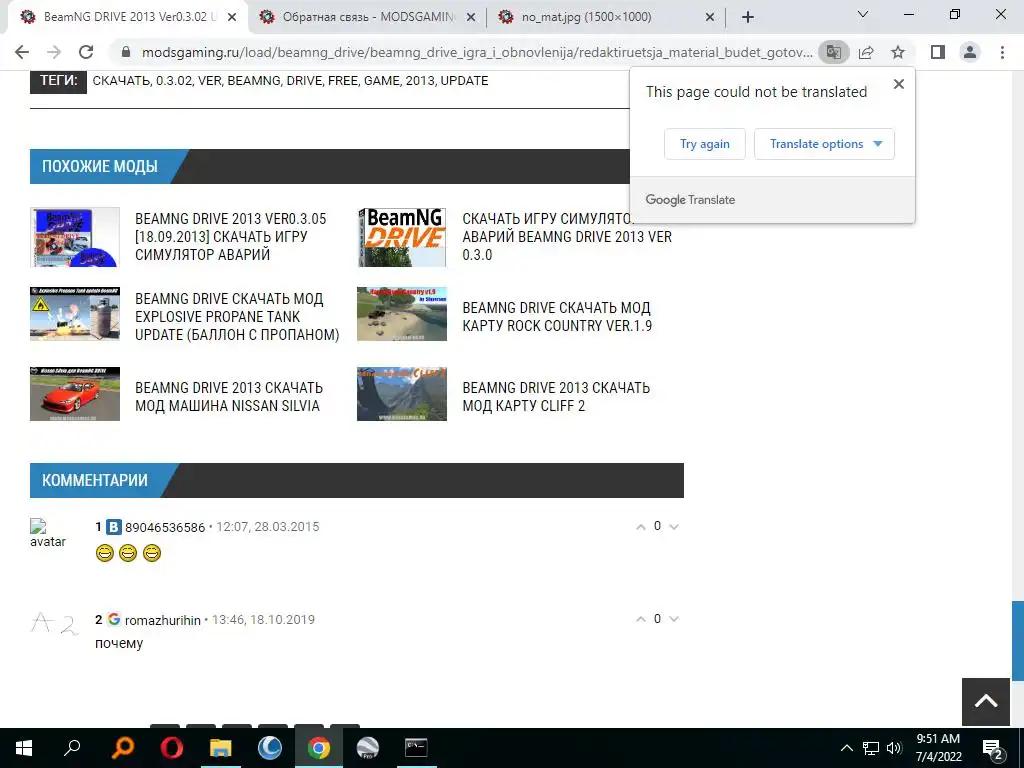Click the BeamNG DRIVE logo thumbnail
The width and height of the screenshot is (1024, 768).
coord(402,237)
